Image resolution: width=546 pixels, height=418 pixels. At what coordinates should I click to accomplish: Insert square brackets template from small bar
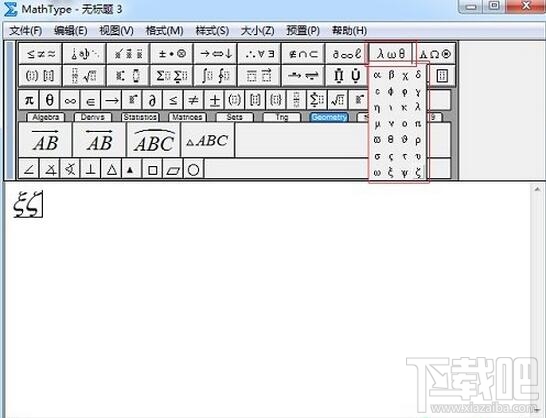coord(255,100)
